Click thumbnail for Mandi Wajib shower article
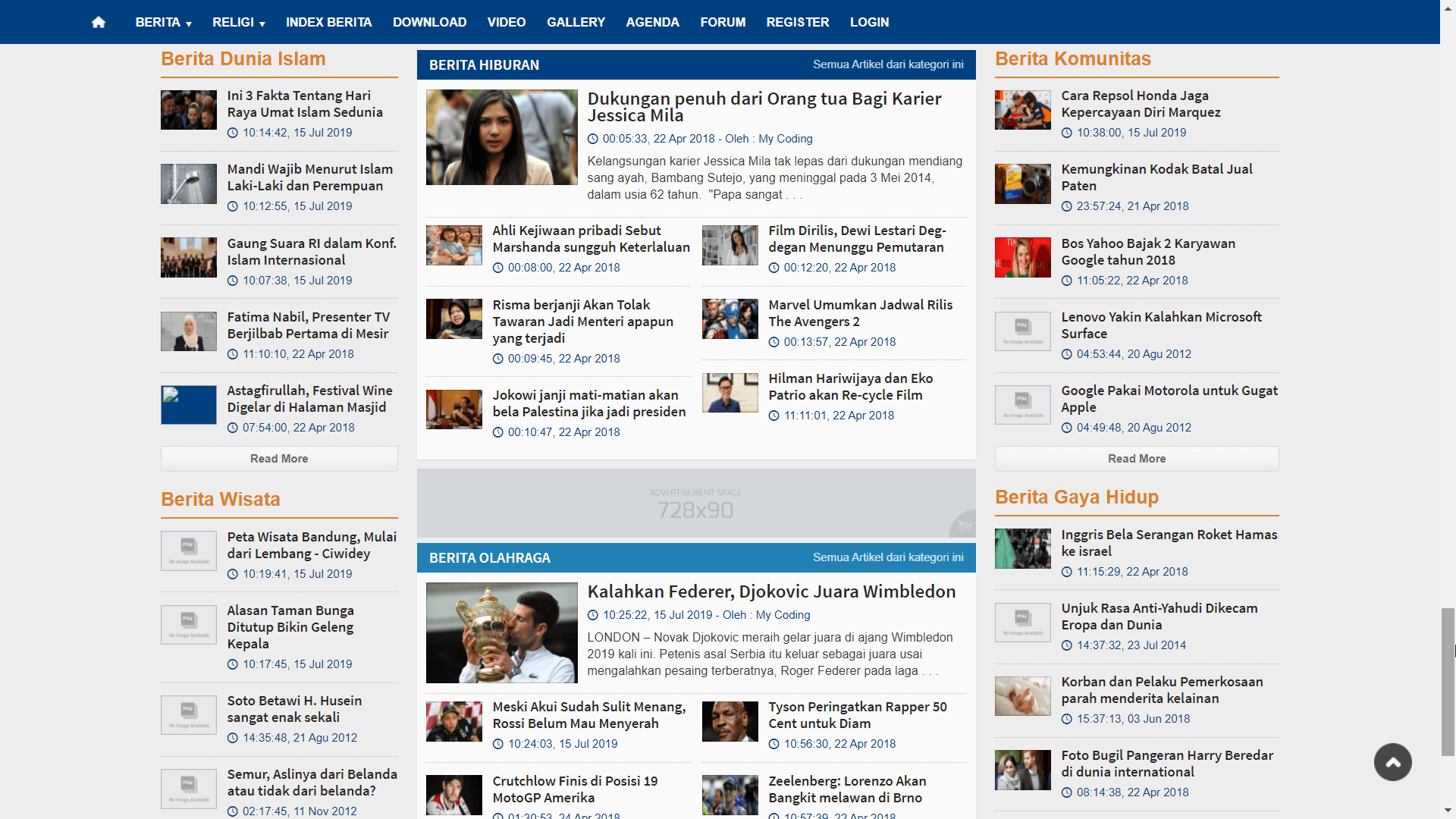The height and width of the screenshot is (819, 1456). 189,184
